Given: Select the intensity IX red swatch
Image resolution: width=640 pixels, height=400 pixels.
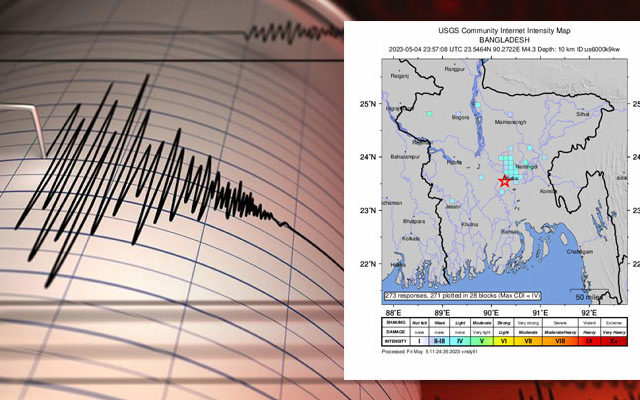Looking at the screenshot, I should click(589, 341).
